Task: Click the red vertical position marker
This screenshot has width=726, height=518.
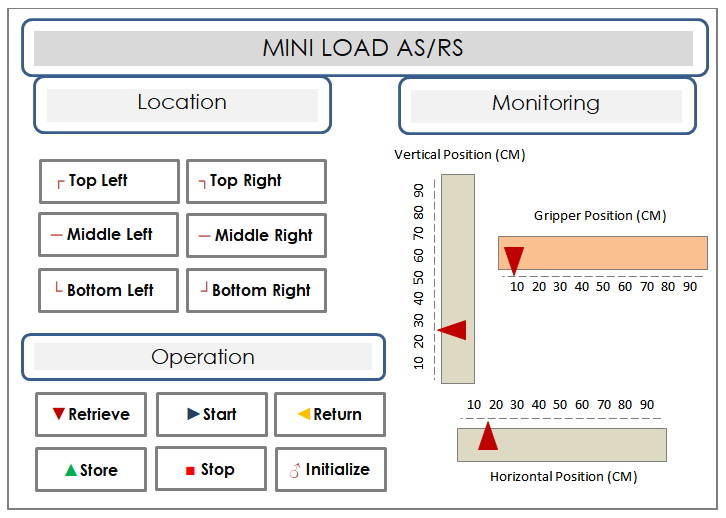Action: (x=452, y=330)
